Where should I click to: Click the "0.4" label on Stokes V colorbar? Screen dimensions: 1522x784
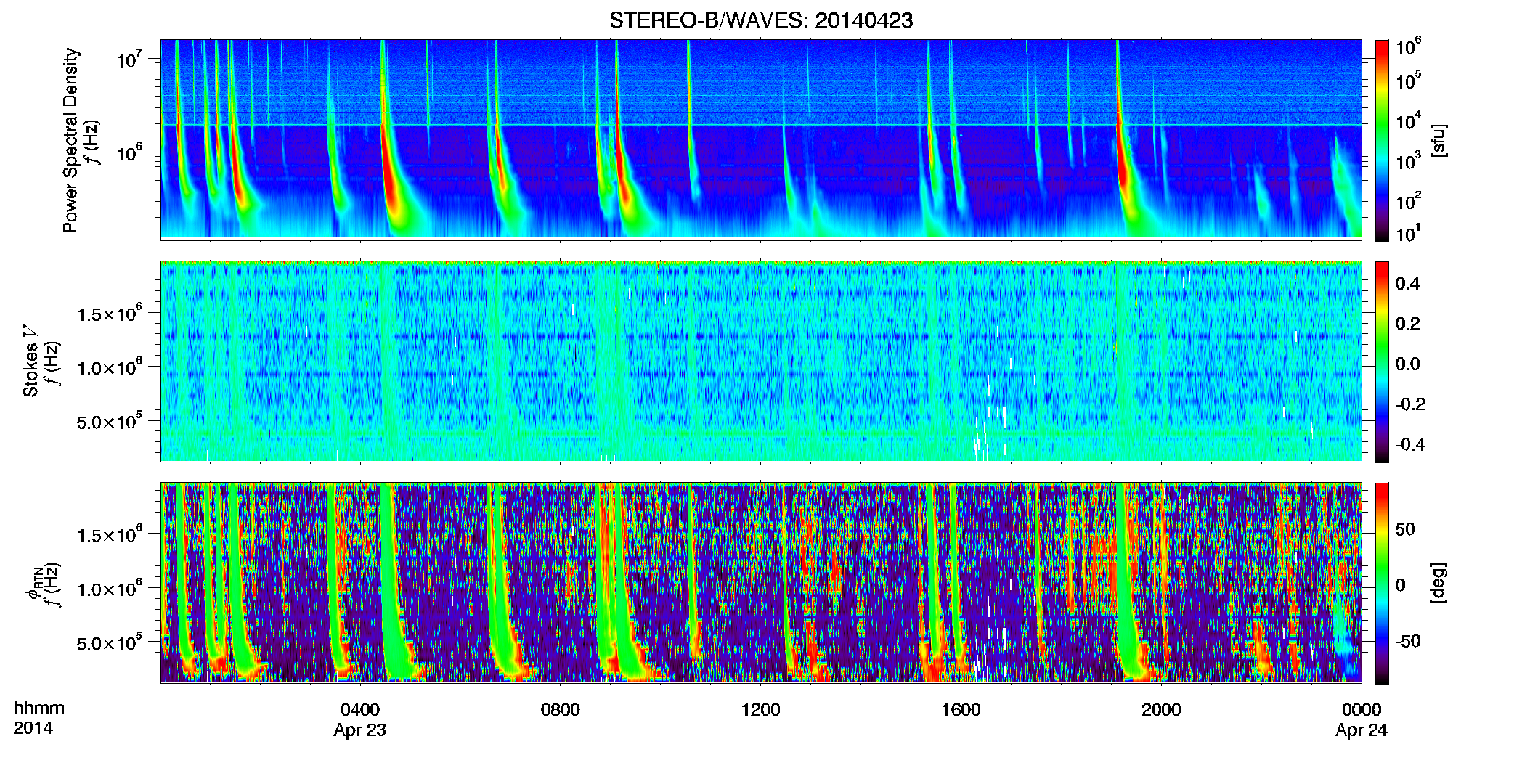1407,284
